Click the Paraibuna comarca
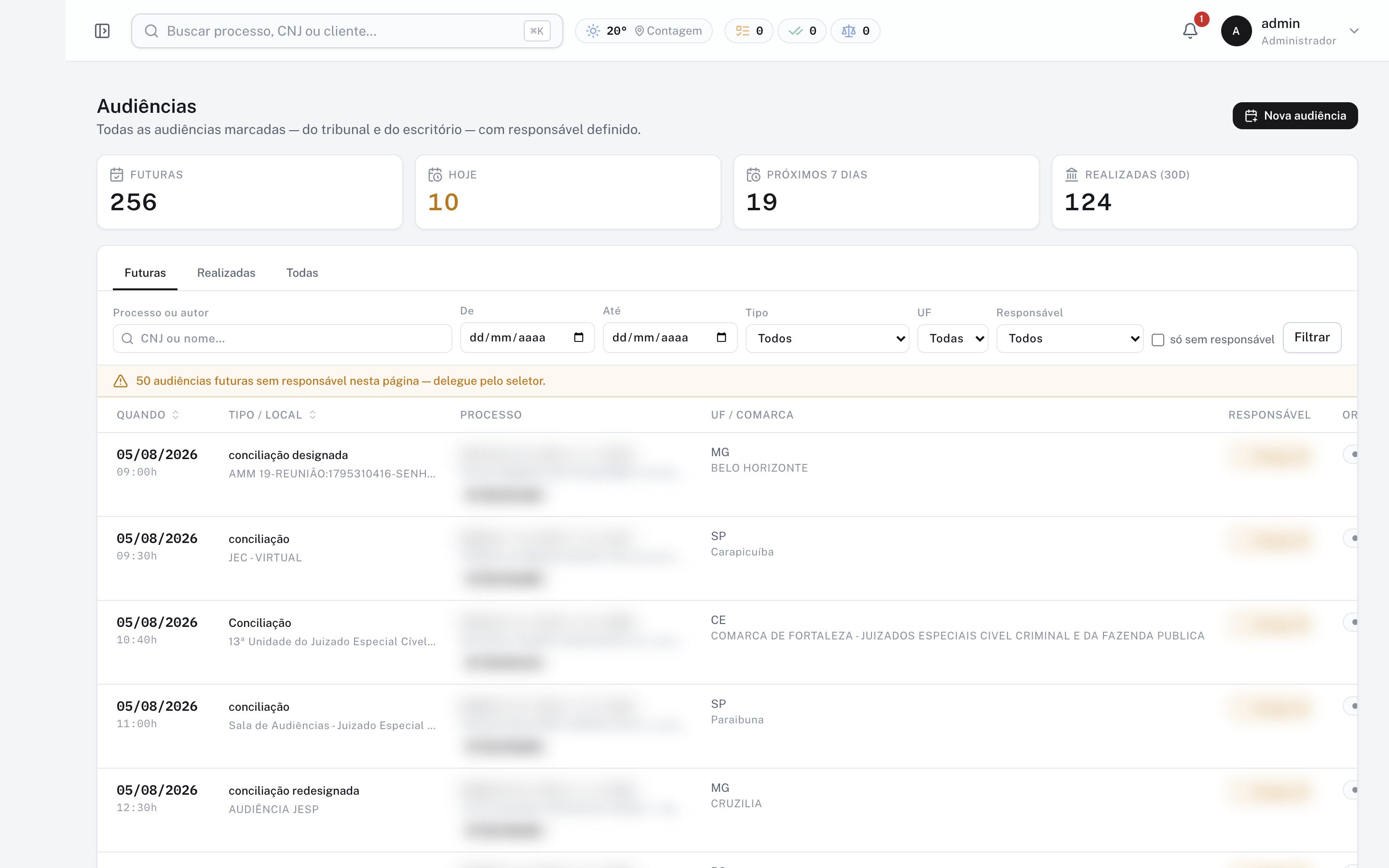The image size is (1389, 868). pos(737,719)
